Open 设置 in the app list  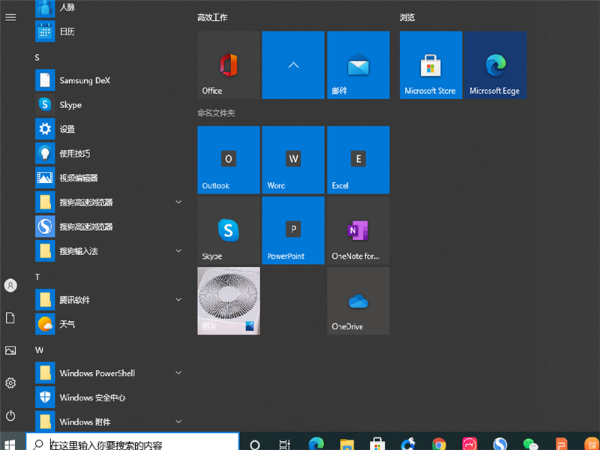pos(109,129)
